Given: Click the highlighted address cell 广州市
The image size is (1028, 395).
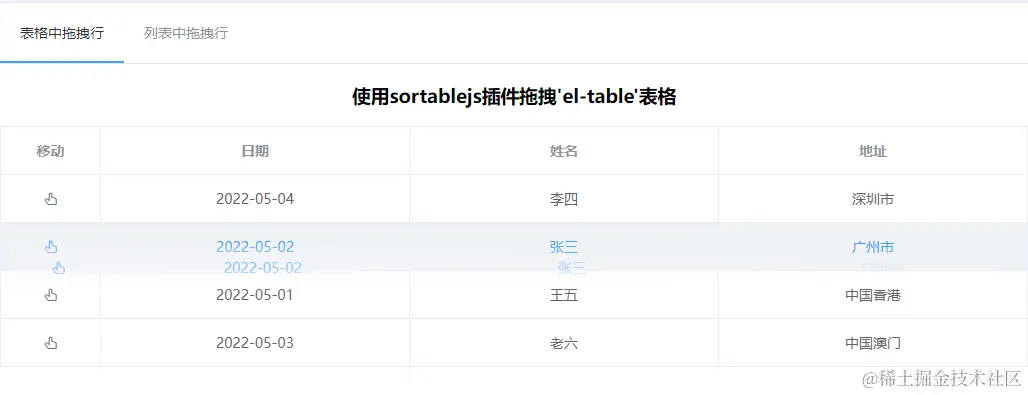Looking at the screenshot, I should click(873, 247).
